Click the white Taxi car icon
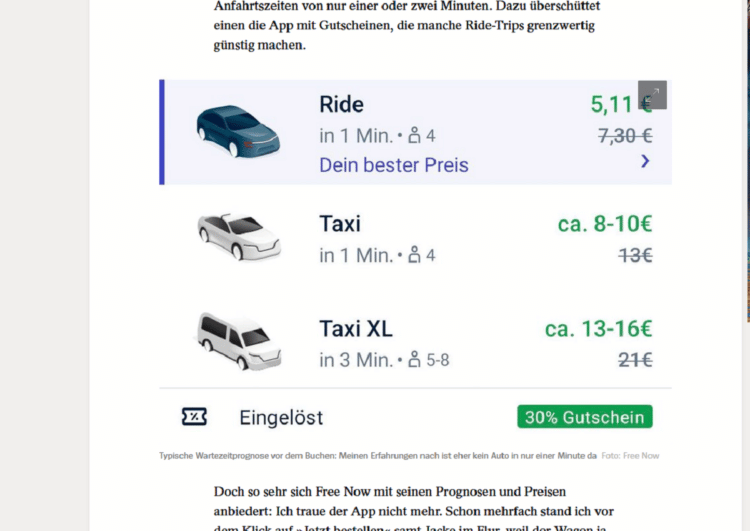750x531 pixels. tap(239, 237)
